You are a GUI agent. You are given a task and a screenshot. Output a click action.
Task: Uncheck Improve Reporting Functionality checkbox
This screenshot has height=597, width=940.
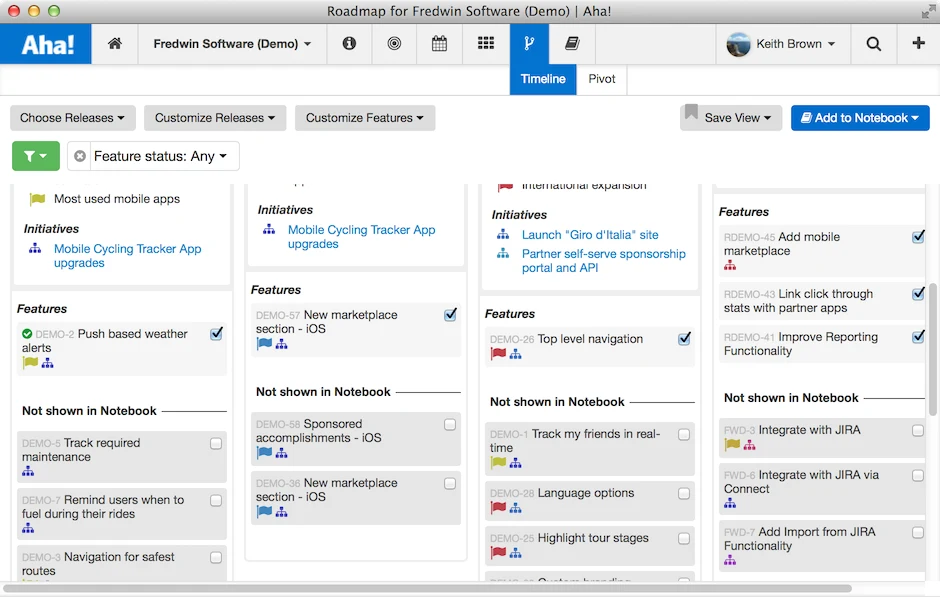(918, 337)
